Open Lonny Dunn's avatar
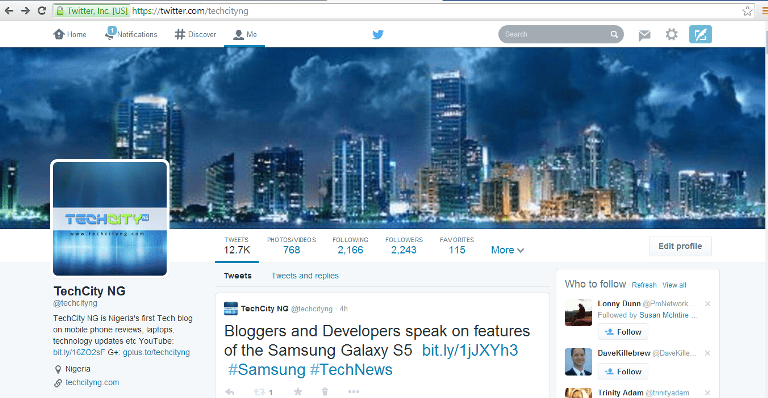The height and width of the screenshot is (398, 768). point(578,312)
